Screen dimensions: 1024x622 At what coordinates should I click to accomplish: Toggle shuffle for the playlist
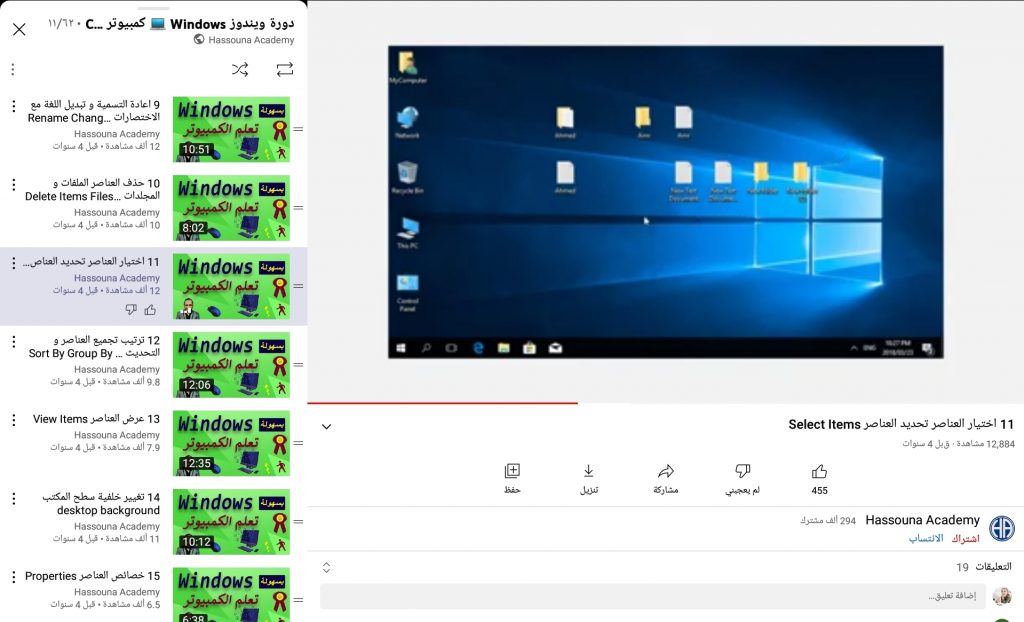coord(240,69)
